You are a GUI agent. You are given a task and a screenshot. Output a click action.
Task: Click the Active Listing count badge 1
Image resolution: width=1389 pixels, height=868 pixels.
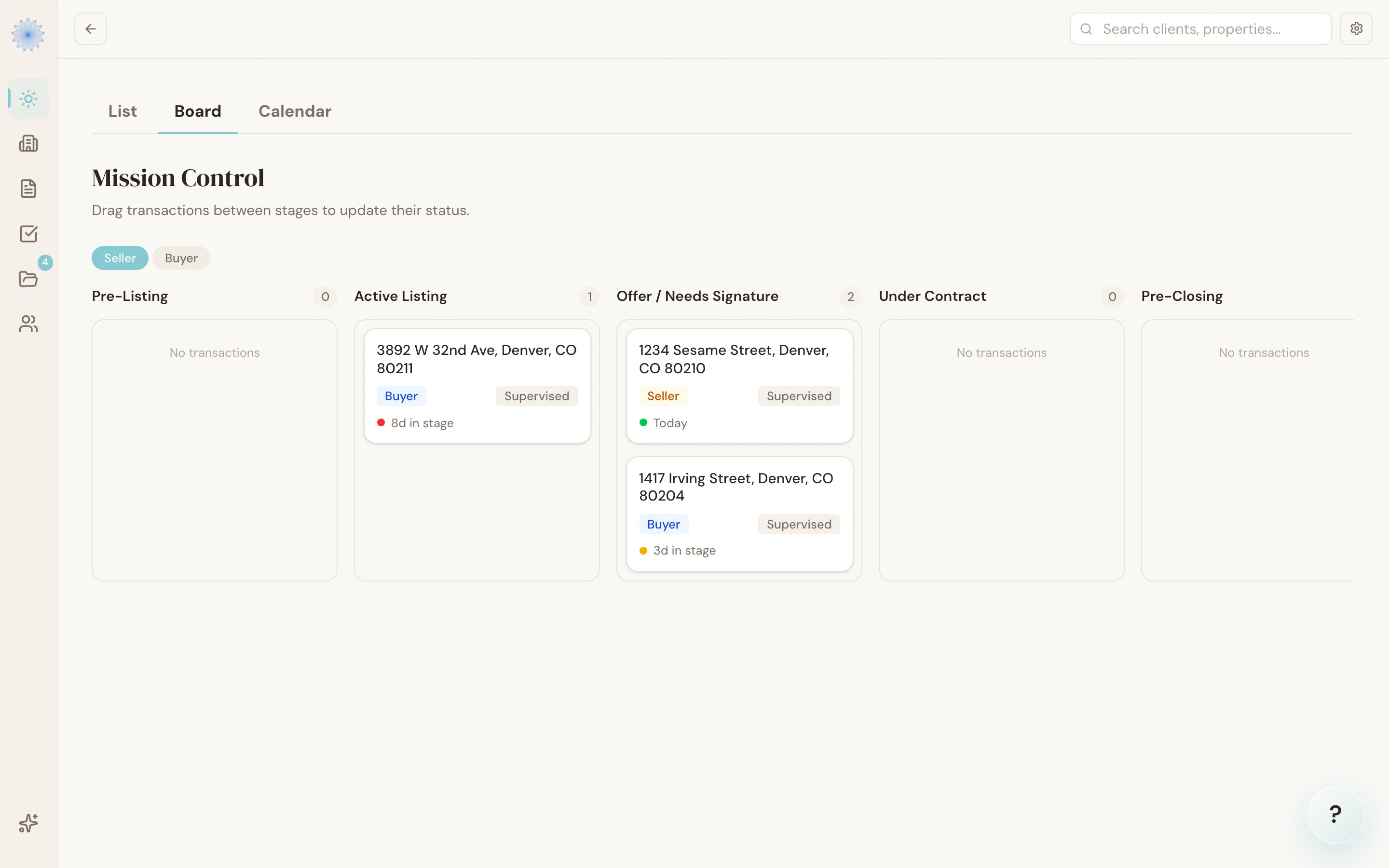(x=589, y=297)
